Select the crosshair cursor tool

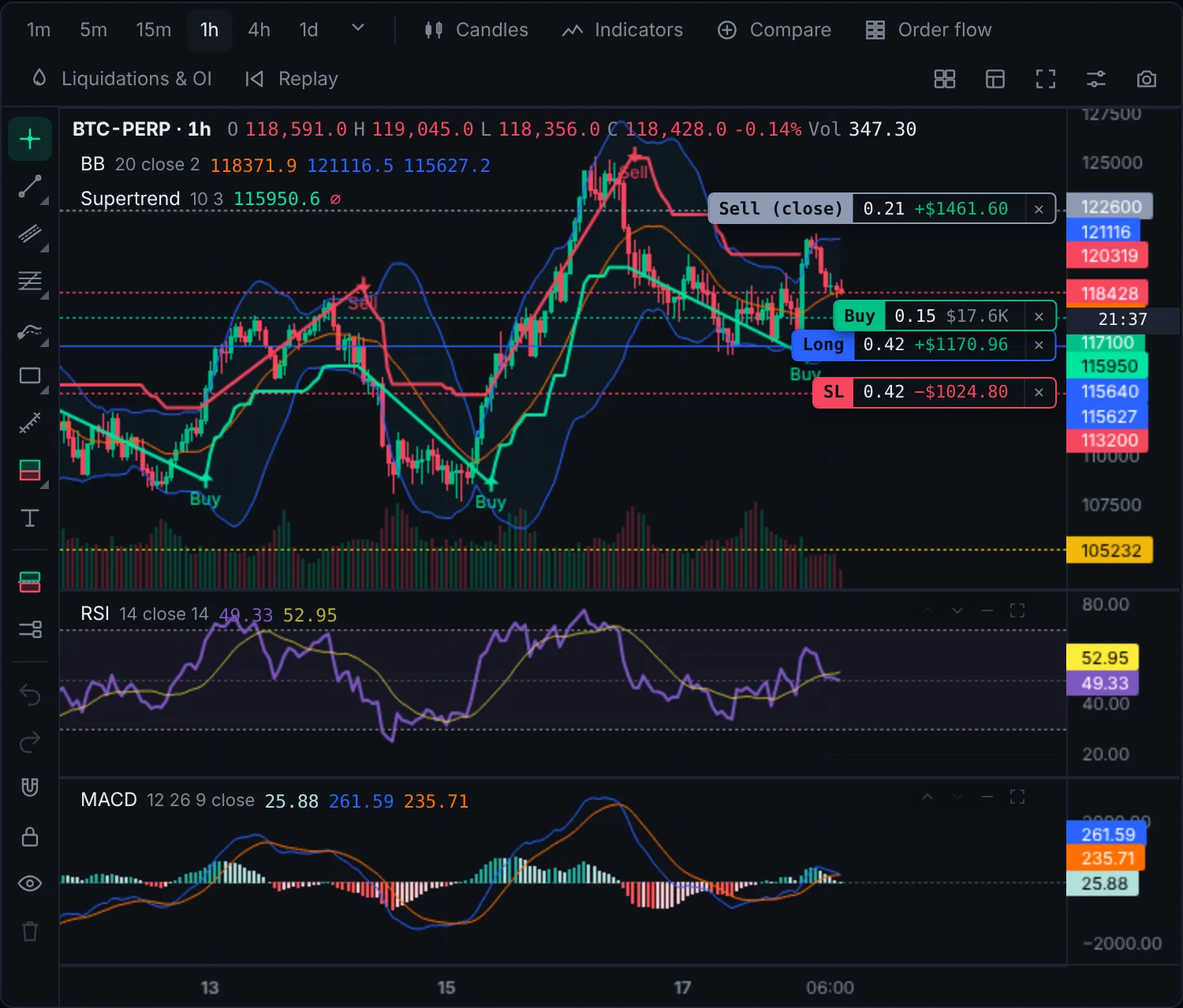(x=30, y=139)
